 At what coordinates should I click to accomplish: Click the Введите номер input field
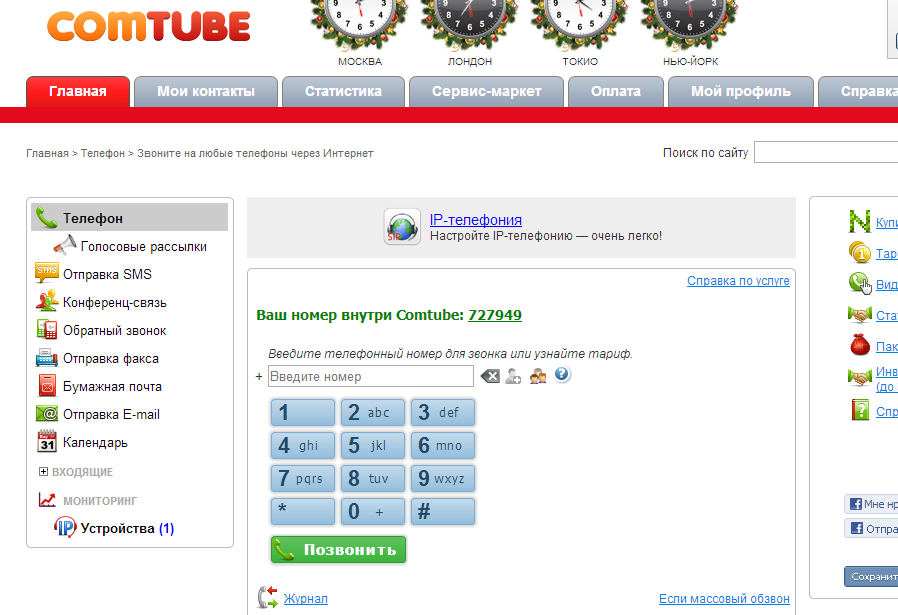click(371, 376)
